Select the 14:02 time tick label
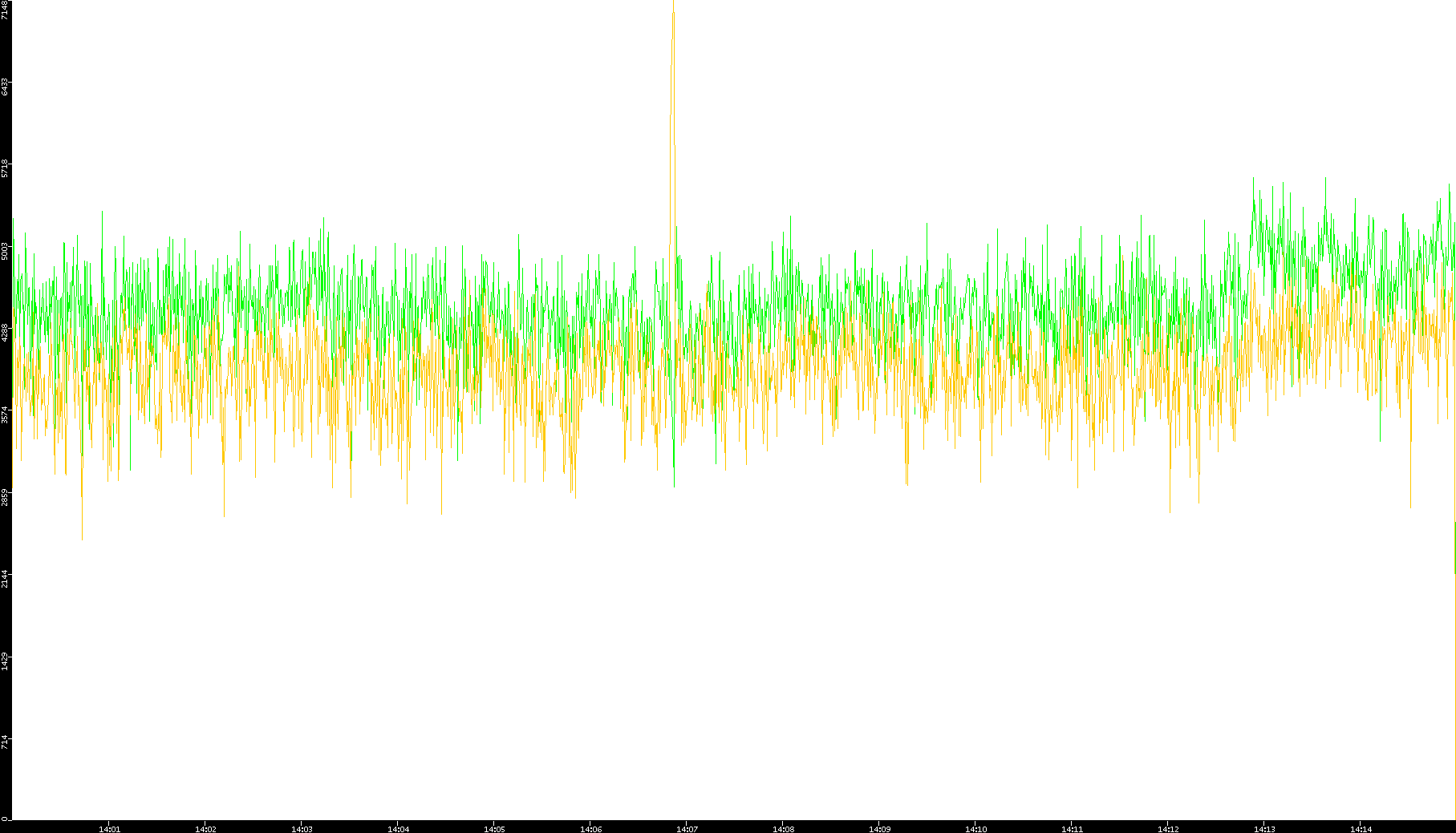The image size is (1456, 833). [x=205, y=828]
